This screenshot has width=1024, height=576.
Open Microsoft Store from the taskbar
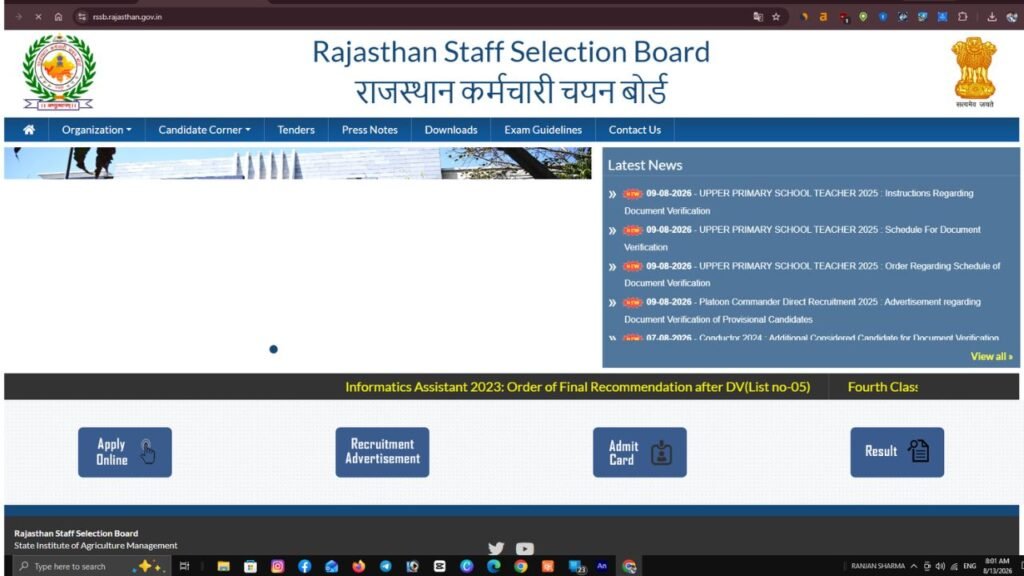(250, 566)
